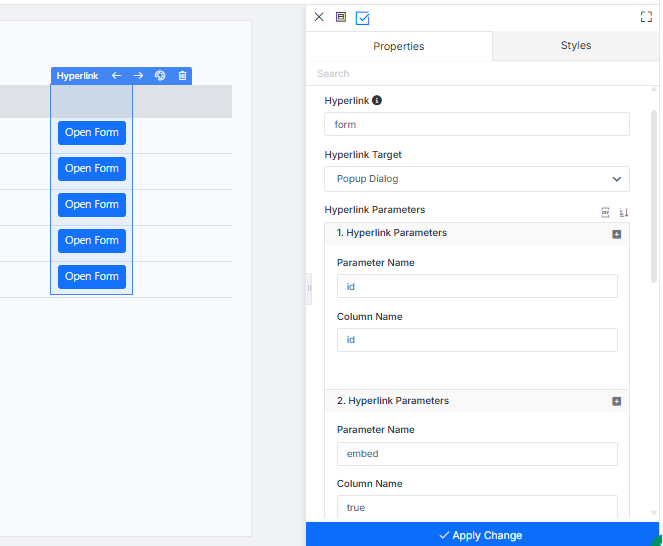The image size is (663, 546).
Task: Toggle the blue checkmark icon in panel header
Action: (362, 18)
